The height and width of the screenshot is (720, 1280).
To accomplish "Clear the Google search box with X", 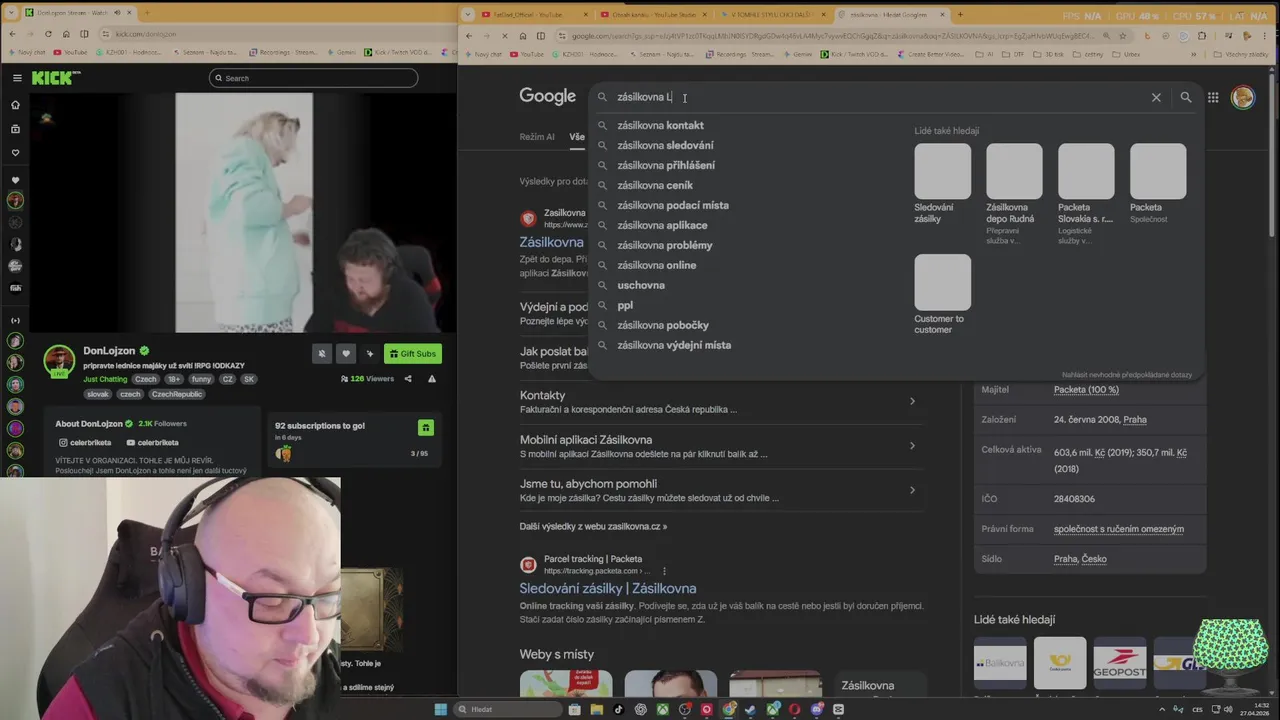I will [1156, 97].
